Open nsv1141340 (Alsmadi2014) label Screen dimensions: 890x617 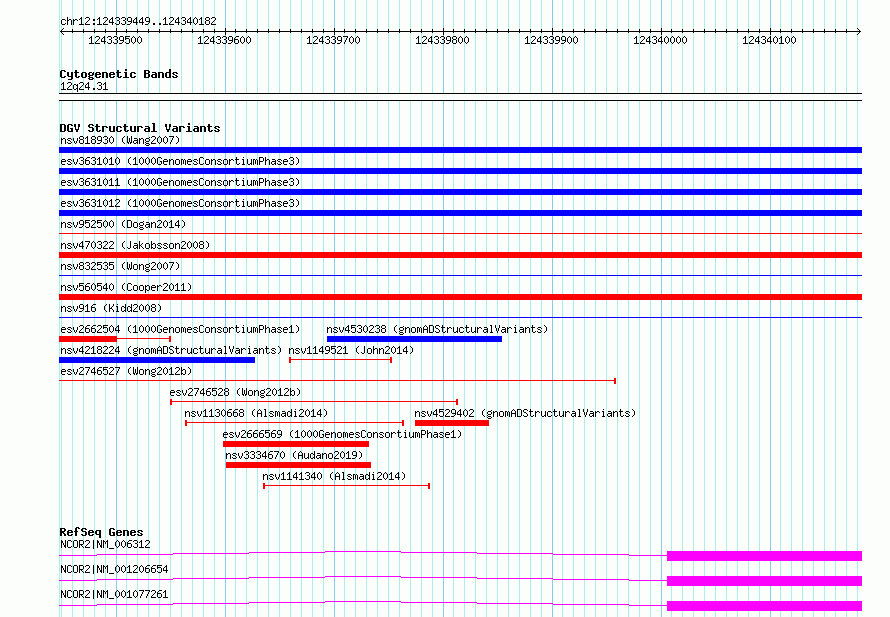334,476
